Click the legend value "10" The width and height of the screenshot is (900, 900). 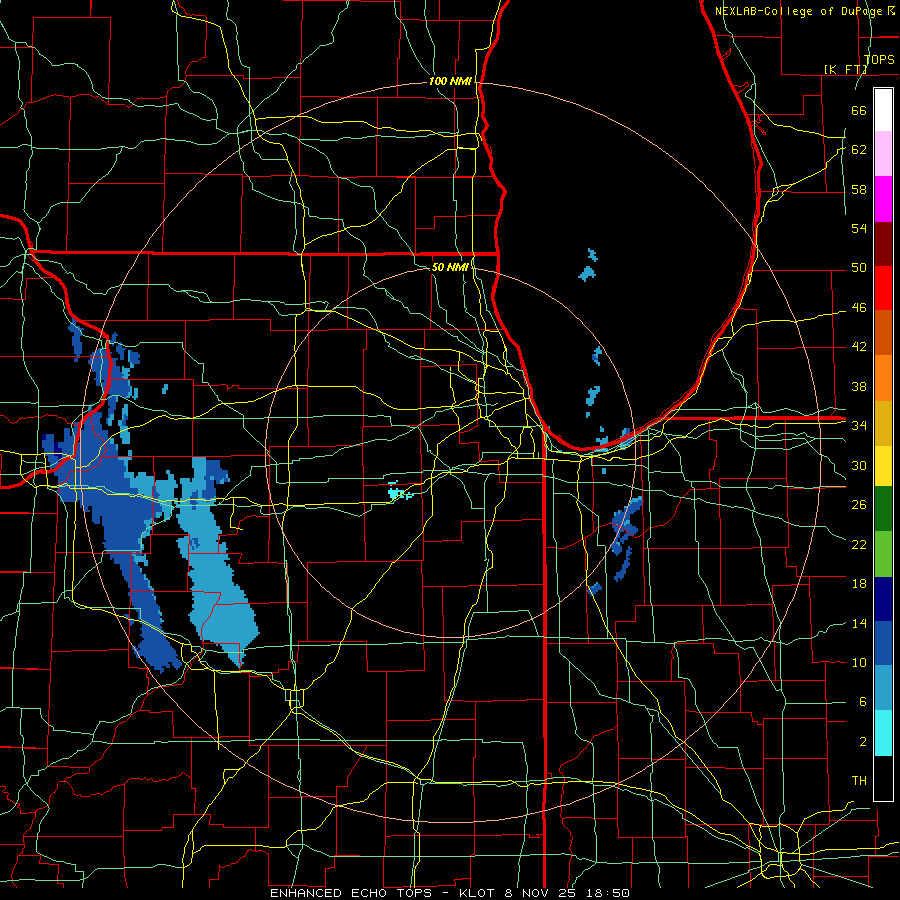pyautogui.click(x=859, y=662)
